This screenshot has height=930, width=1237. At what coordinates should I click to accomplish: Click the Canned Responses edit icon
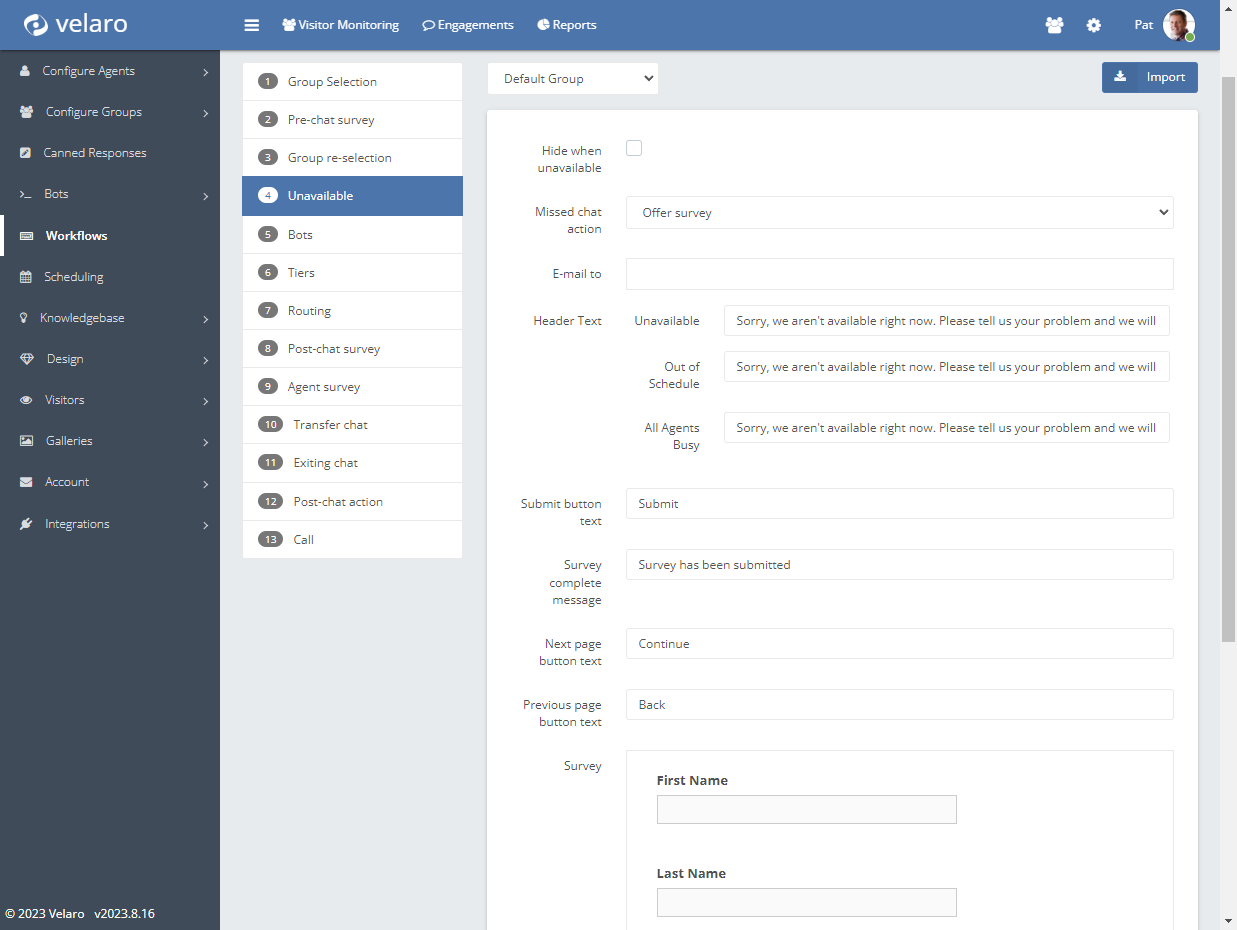point(26,153)
